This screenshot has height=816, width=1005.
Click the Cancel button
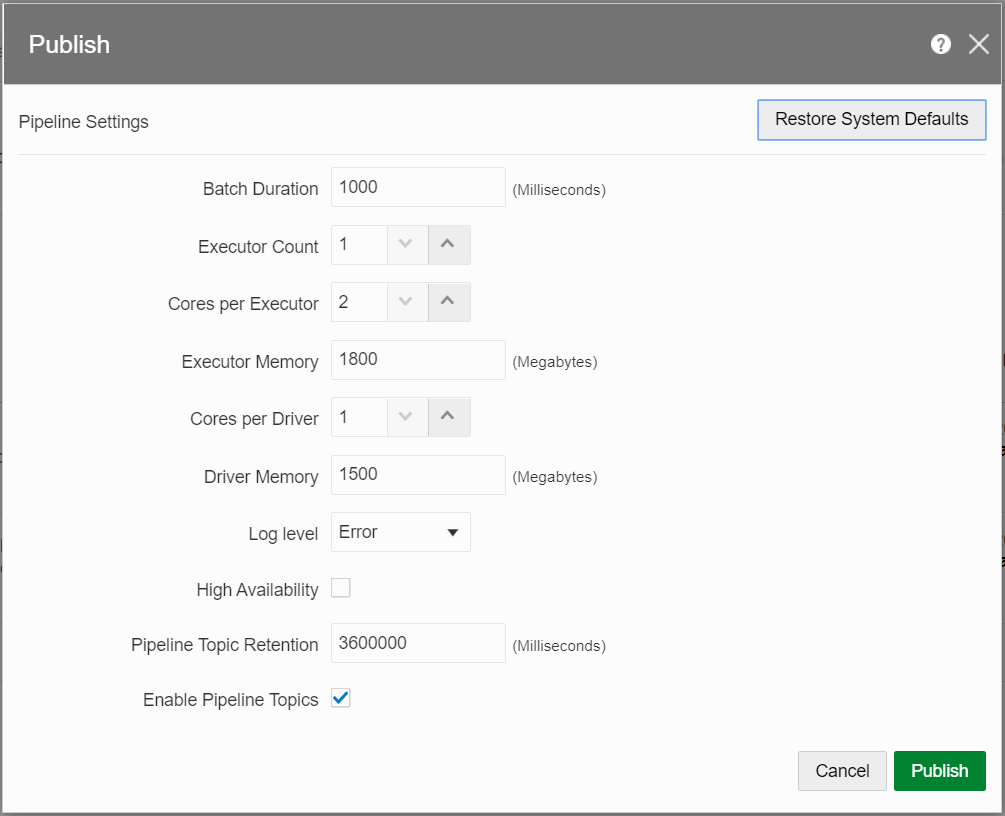coord(842,770)
